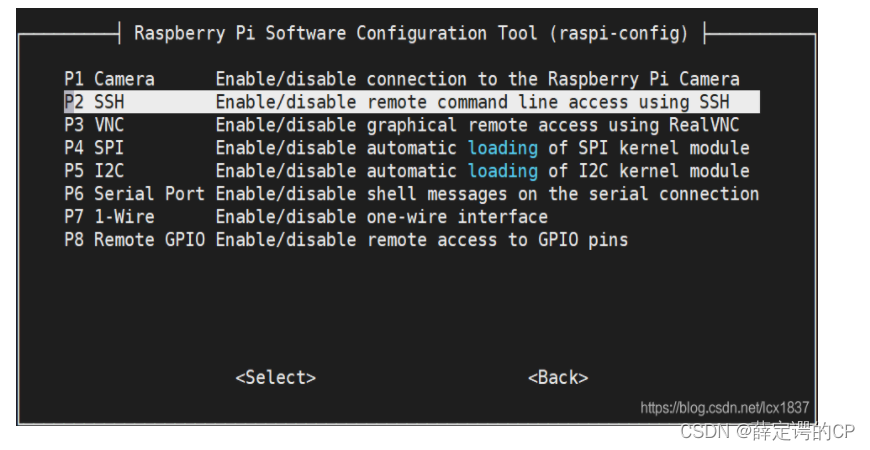Click 'Enable/disable remote command line access using SSH'
The width and height of the screenshot is (870, 450).
pyautogui.click(x=473, y=102)
